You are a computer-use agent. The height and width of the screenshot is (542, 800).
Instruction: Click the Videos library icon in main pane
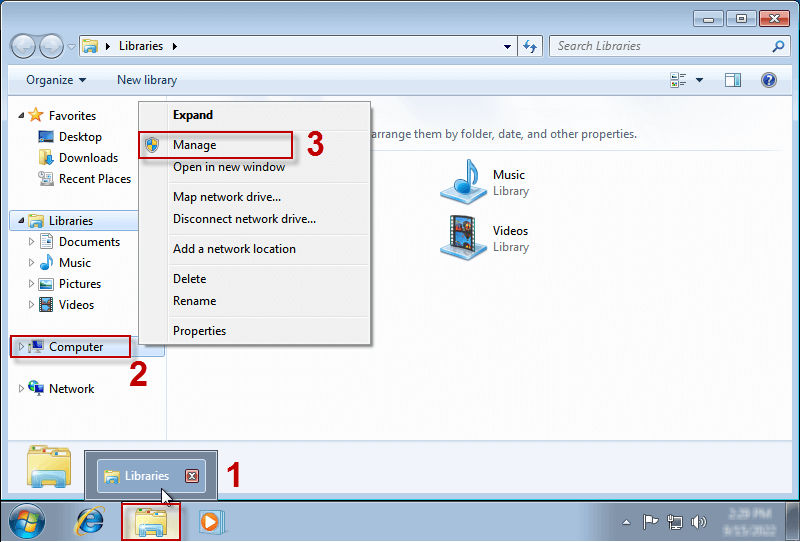pos(463,238)
